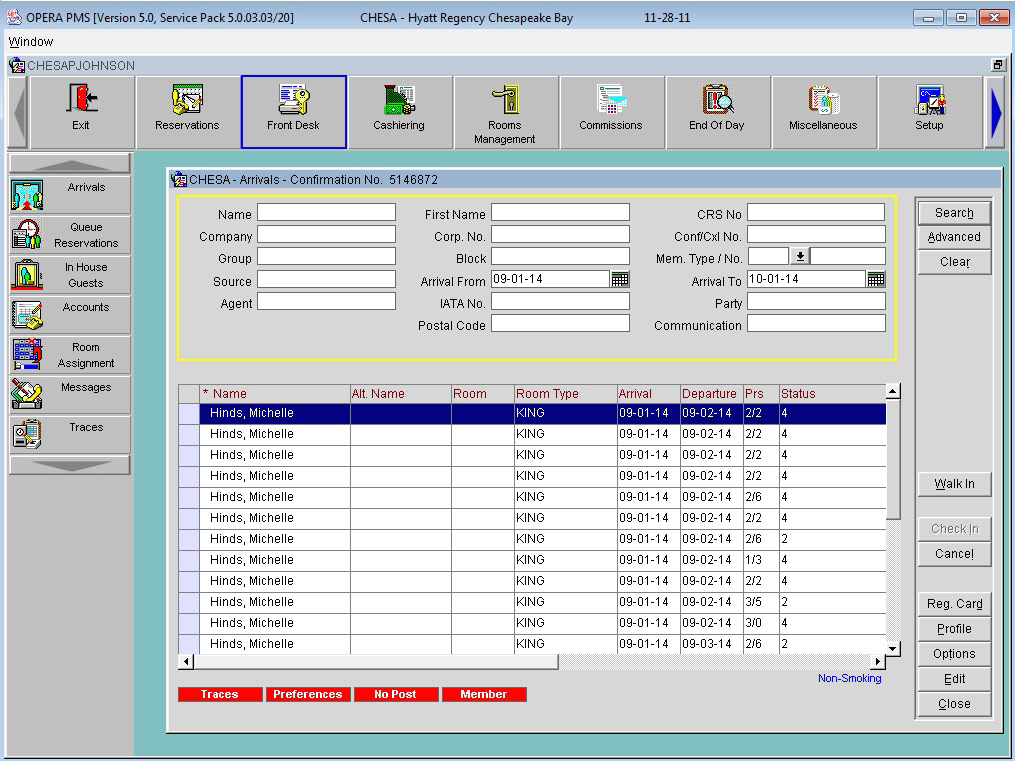Open Traces in the sidebar
1015x761 pixels.
point(70,435)
